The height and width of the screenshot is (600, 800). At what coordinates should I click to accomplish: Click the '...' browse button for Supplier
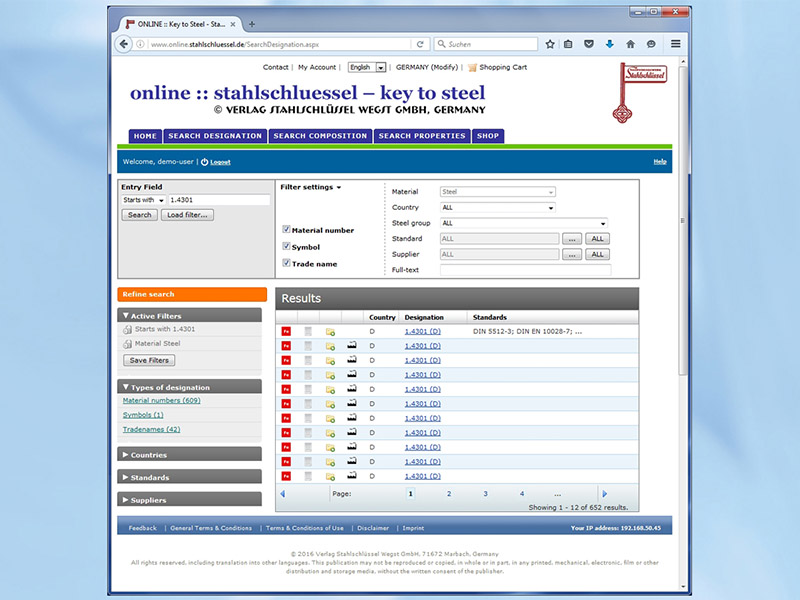click(572, 255)
